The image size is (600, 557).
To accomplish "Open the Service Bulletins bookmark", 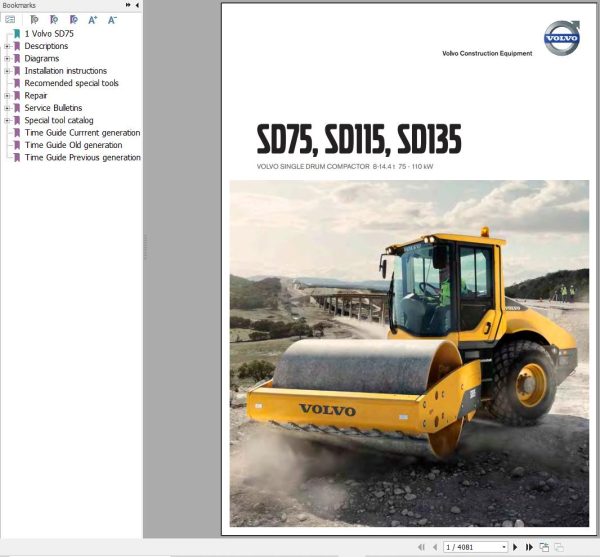I will click(53, 108).
